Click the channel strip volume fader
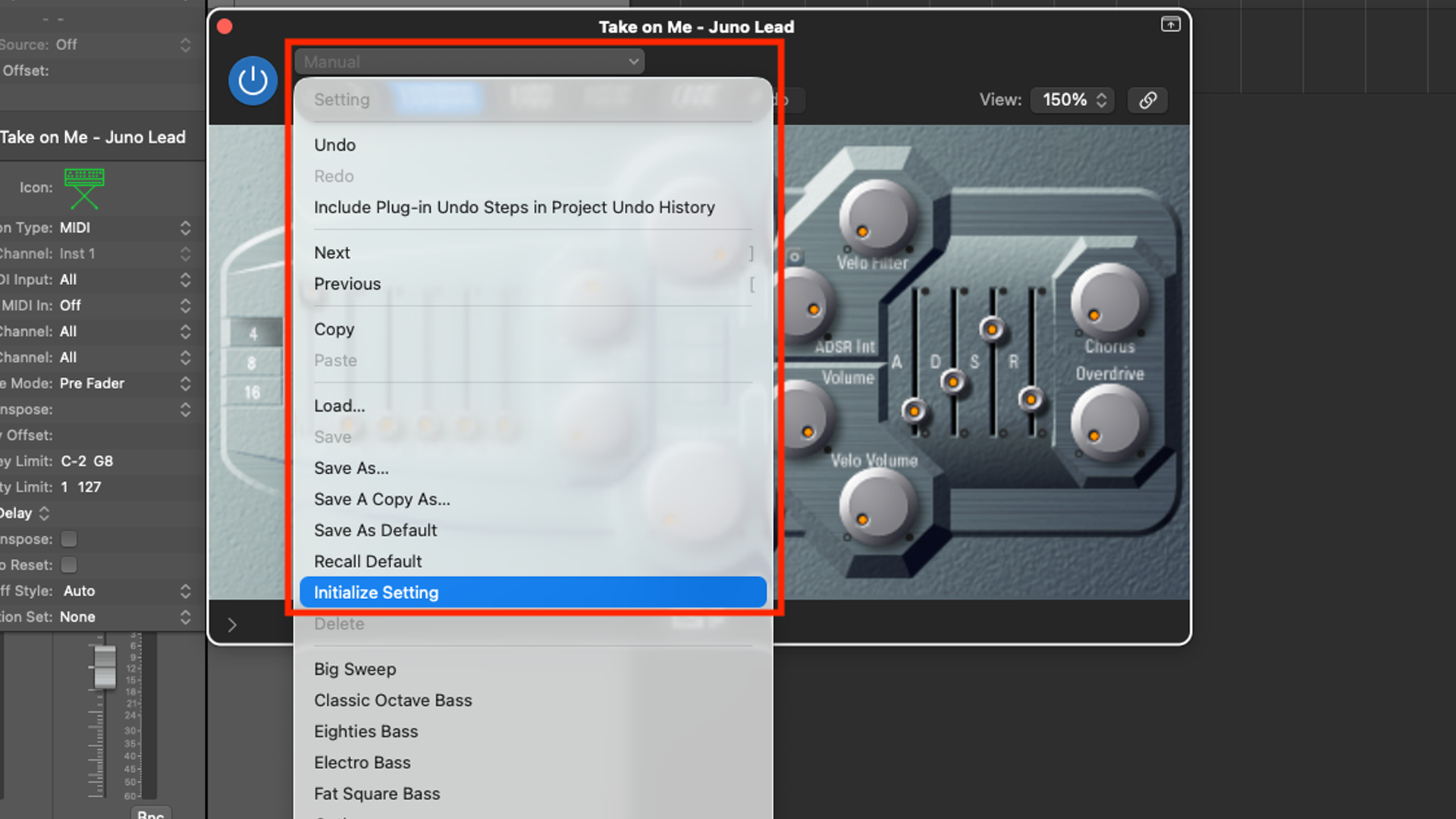 click(x=104, y=666)
